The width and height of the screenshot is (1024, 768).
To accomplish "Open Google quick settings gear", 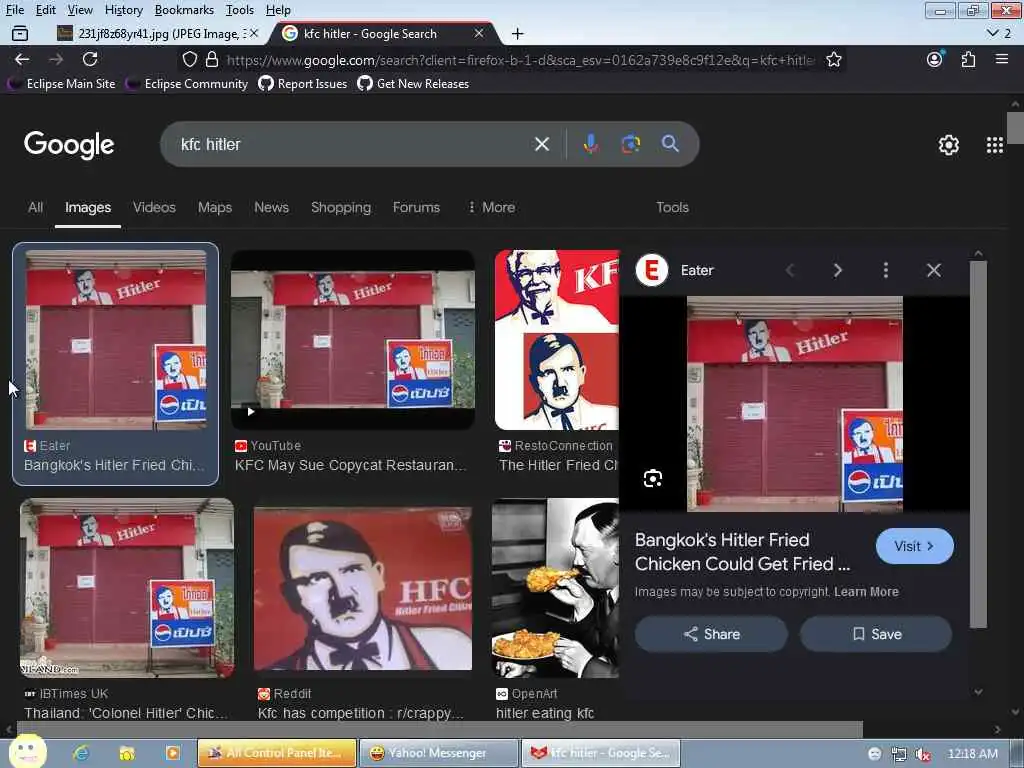I will tap(948, 145).
